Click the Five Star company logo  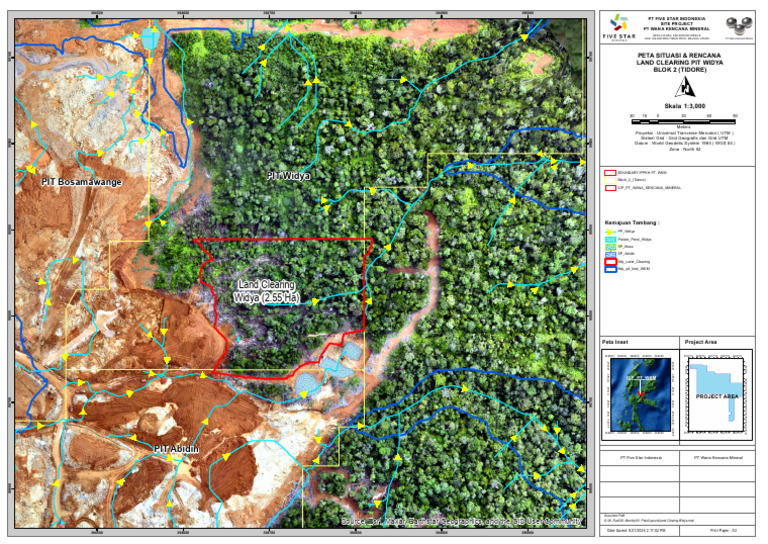coord(619,28)
